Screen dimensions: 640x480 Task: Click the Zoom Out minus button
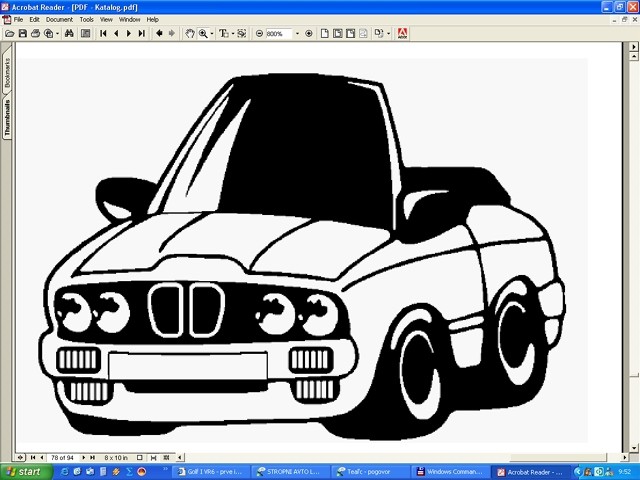[259, 33]
